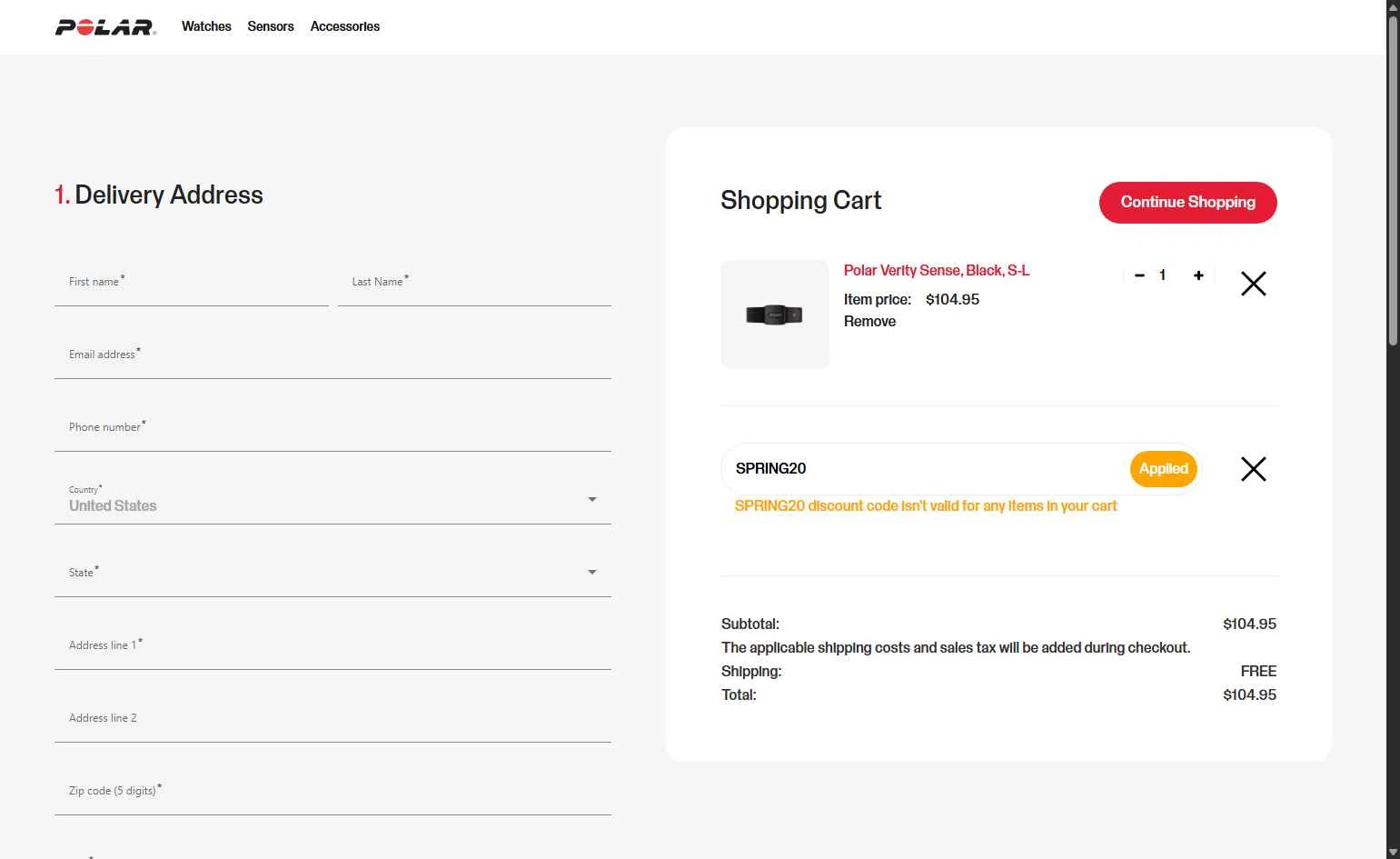The image size is (1400, 859).
Task: Click the Remove link under item price
Action: (869, 322)
